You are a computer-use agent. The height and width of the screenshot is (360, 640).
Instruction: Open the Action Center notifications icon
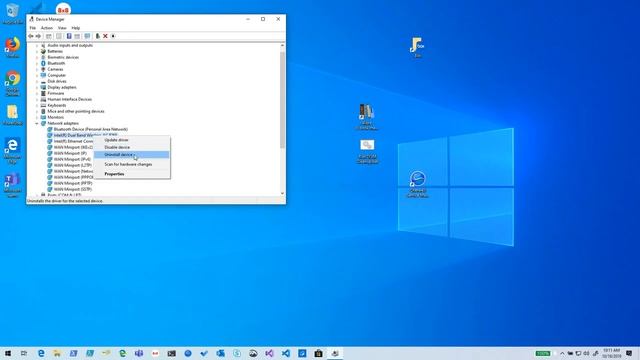pyautogui.click(x=629, y=353)
